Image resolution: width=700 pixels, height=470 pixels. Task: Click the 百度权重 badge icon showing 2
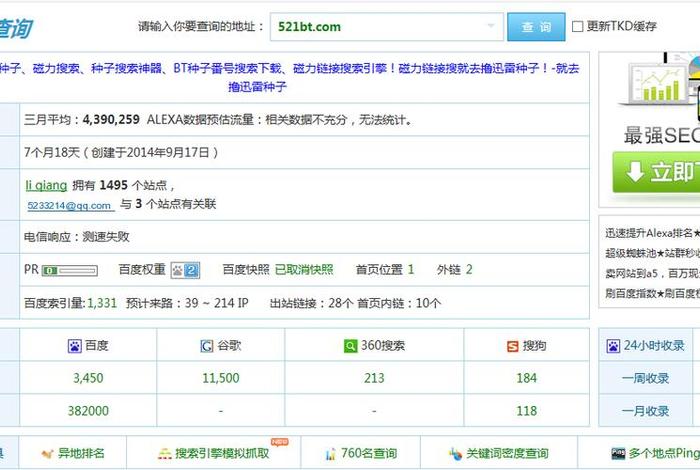185,270
